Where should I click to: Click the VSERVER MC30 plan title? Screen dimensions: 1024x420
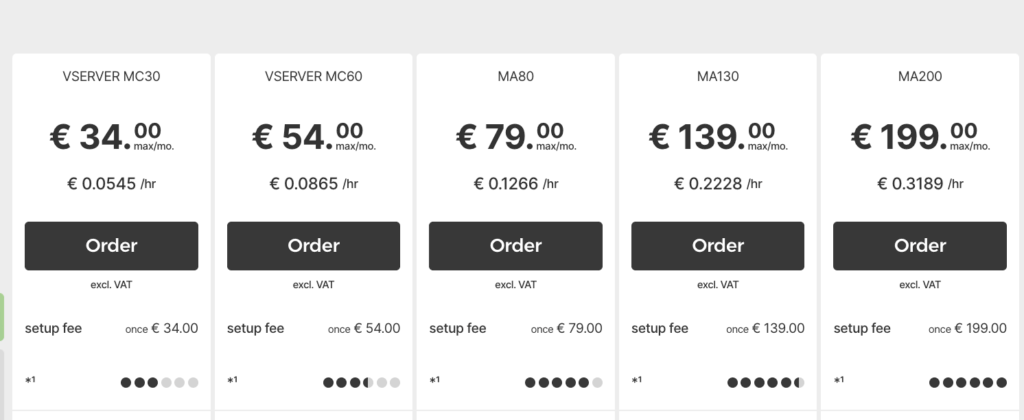(x=111, y=76)
